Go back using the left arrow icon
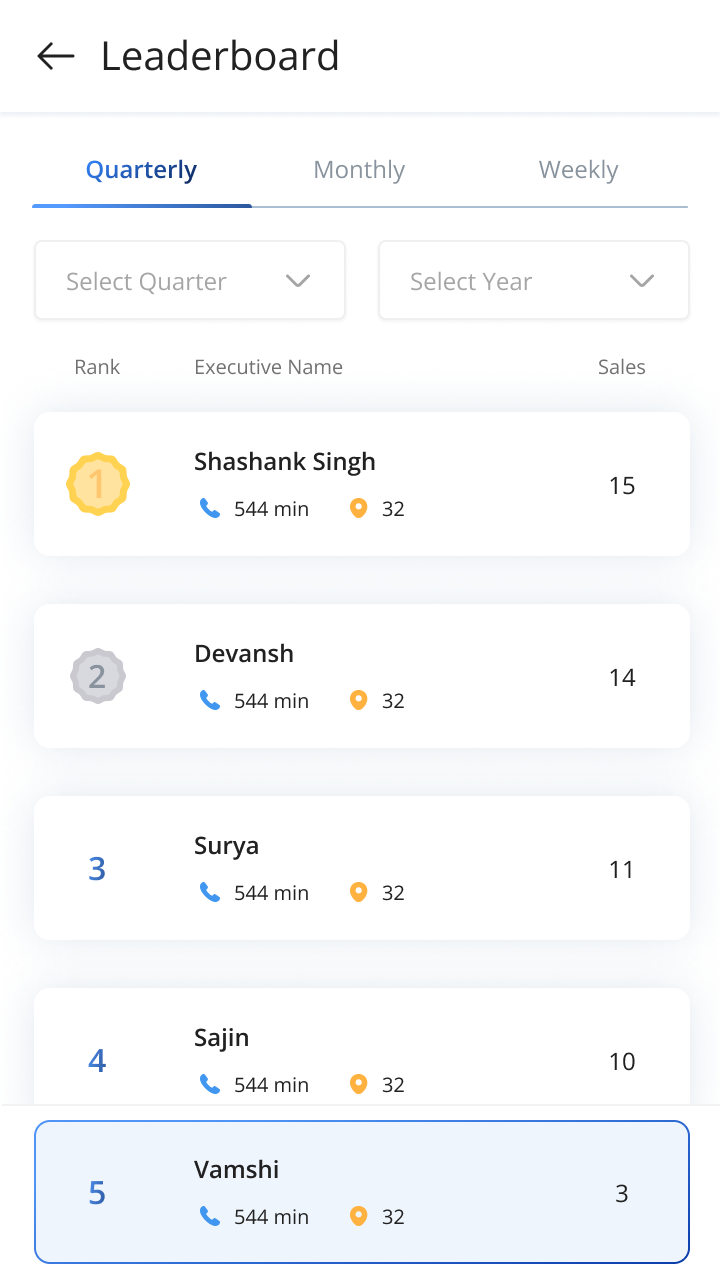Screen dimensions: 720x1280 (x=56, y=56)
